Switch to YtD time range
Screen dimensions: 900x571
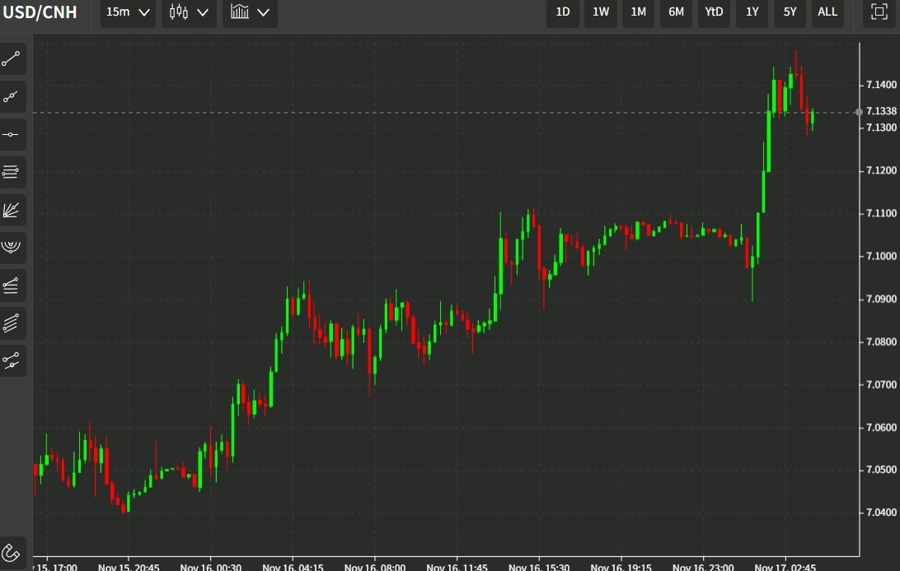[x=714, y=12]
